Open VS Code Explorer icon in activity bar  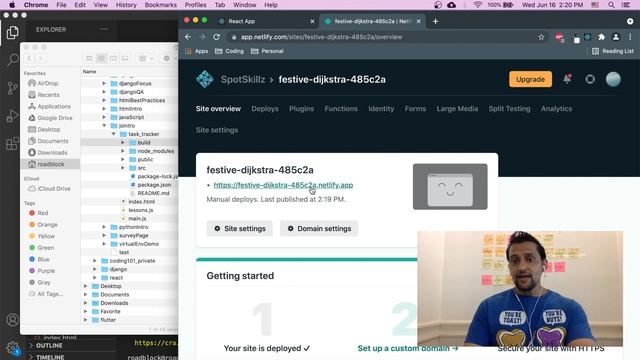12,32
